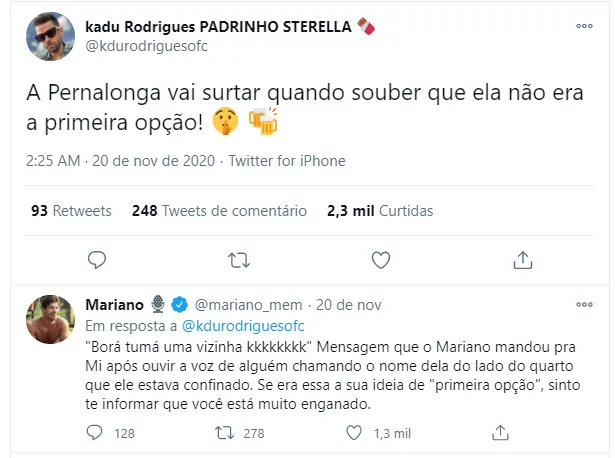The width and height of the screenshot is (615, 458).
Task: Share the main tweet using share icon
Action: tap(525, 261)
